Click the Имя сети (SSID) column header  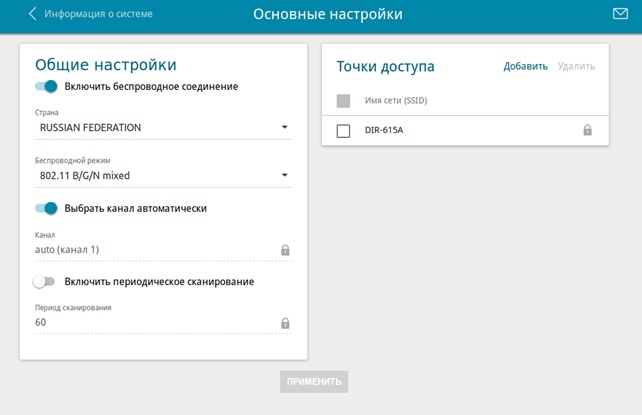396,101
